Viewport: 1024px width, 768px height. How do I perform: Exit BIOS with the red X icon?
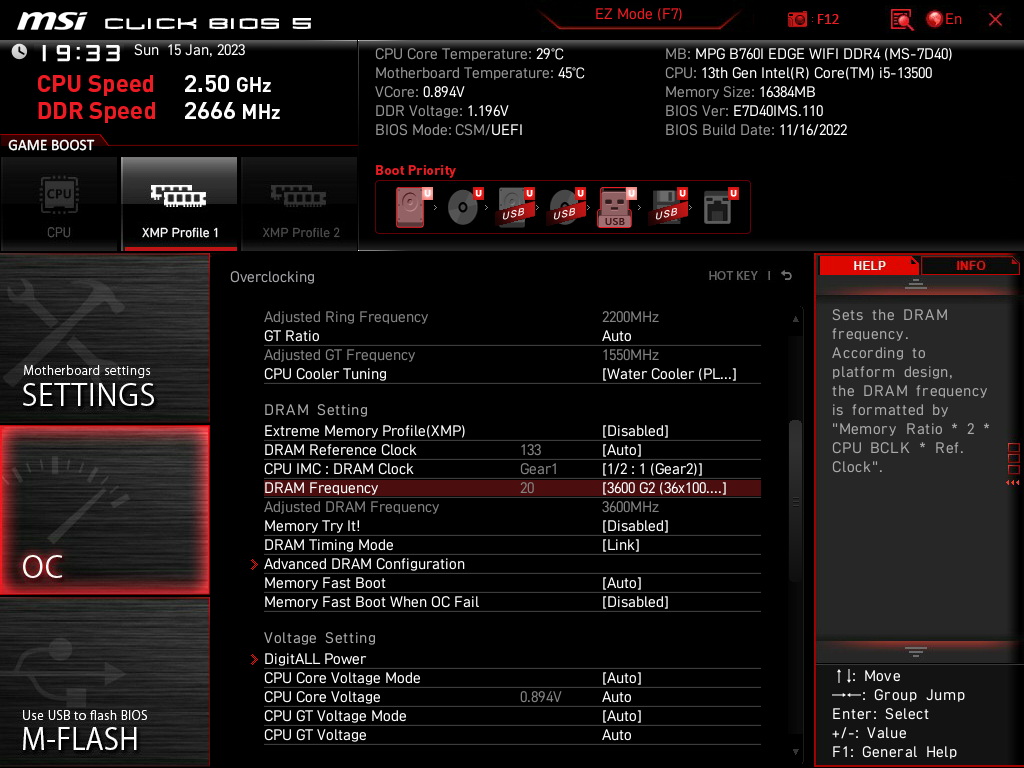pos(995,20)
